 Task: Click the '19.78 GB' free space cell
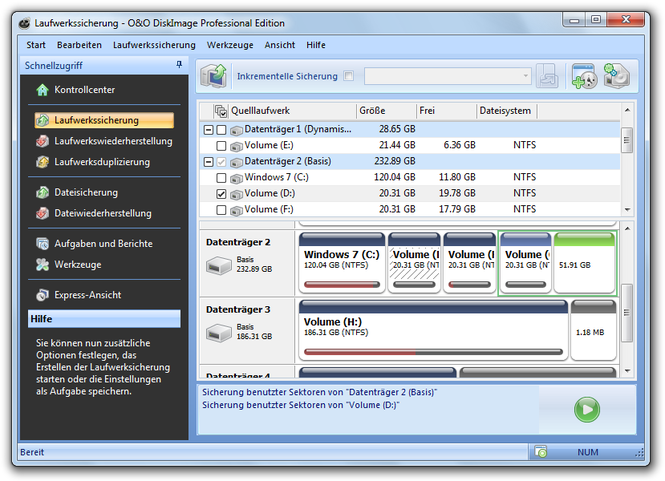(457, 193)
